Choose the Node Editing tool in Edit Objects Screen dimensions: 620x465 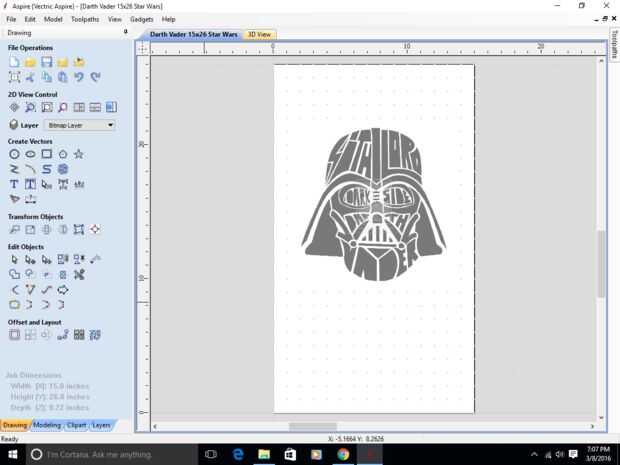[x=30, y=260]
